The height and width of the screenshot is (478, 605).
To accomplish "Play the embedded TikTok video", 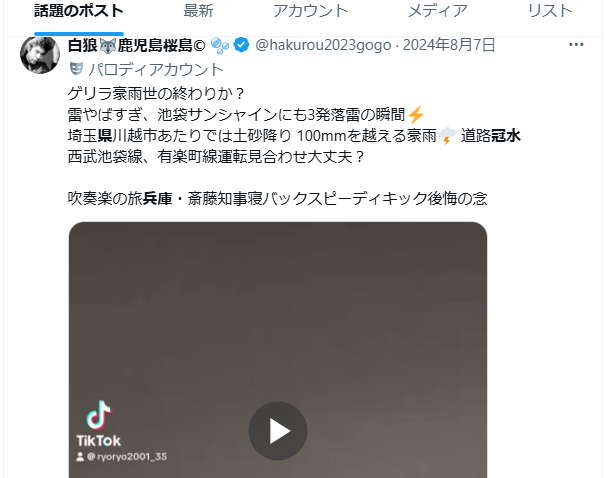I will coord(278,431).
